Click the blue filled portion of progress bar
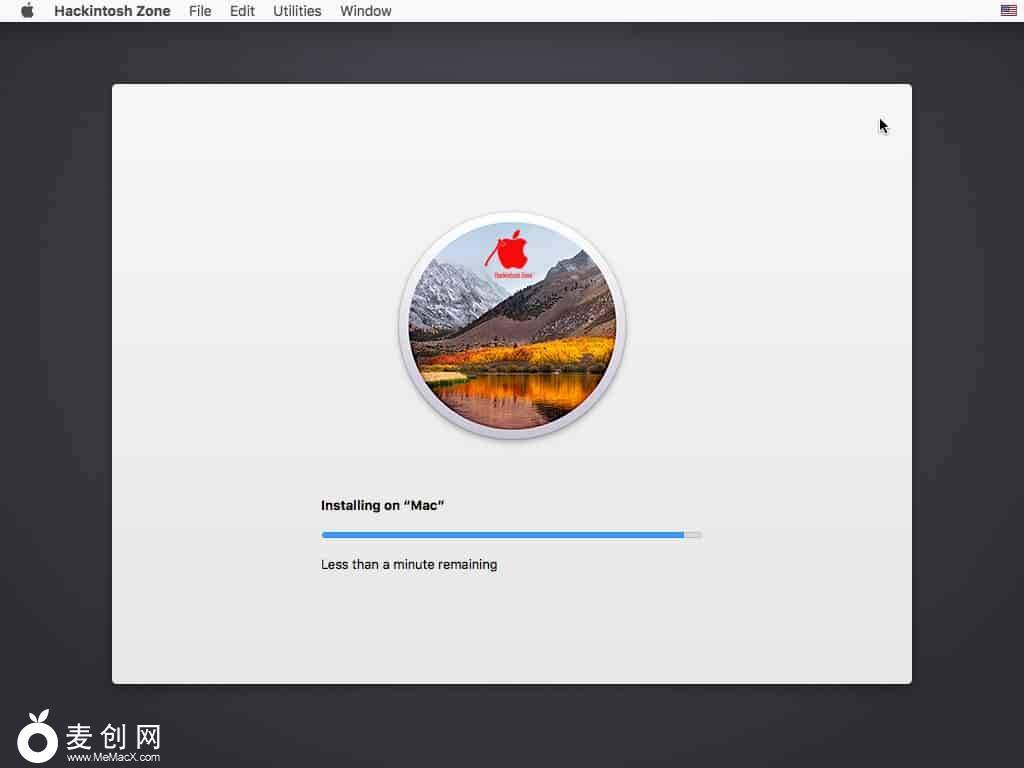Screen dimensions: 1024x768 coord(502,535)
